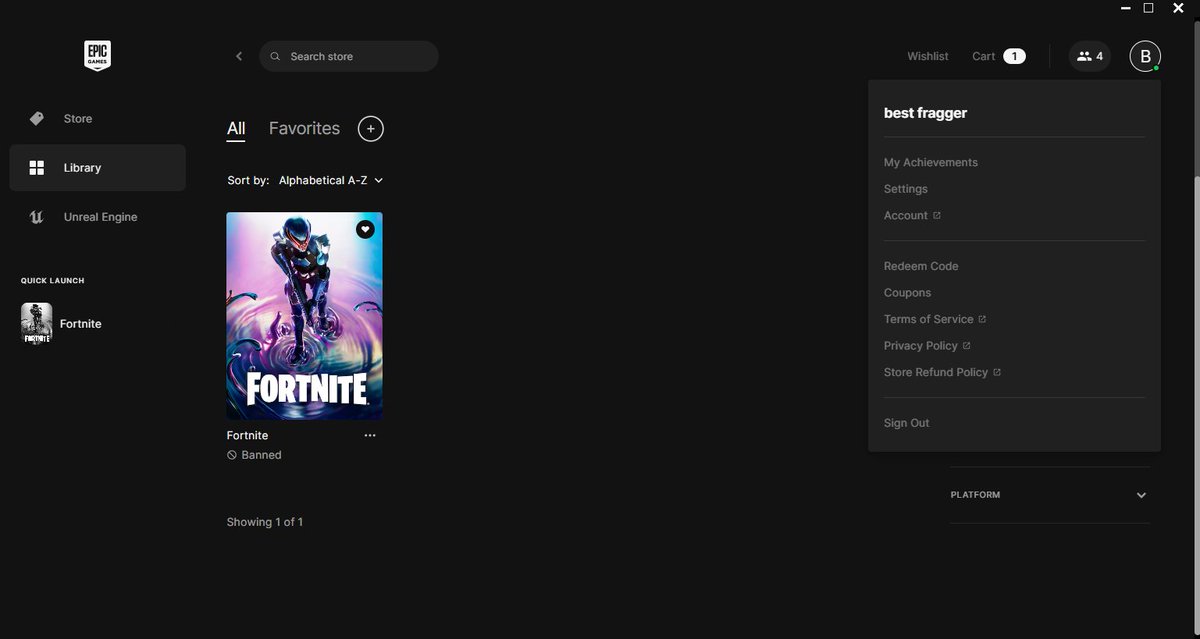This screenshot has height=639, width=1200.
Task: Click the search magnifier icon
Action: pyautogui.click(x=275, y=56)
